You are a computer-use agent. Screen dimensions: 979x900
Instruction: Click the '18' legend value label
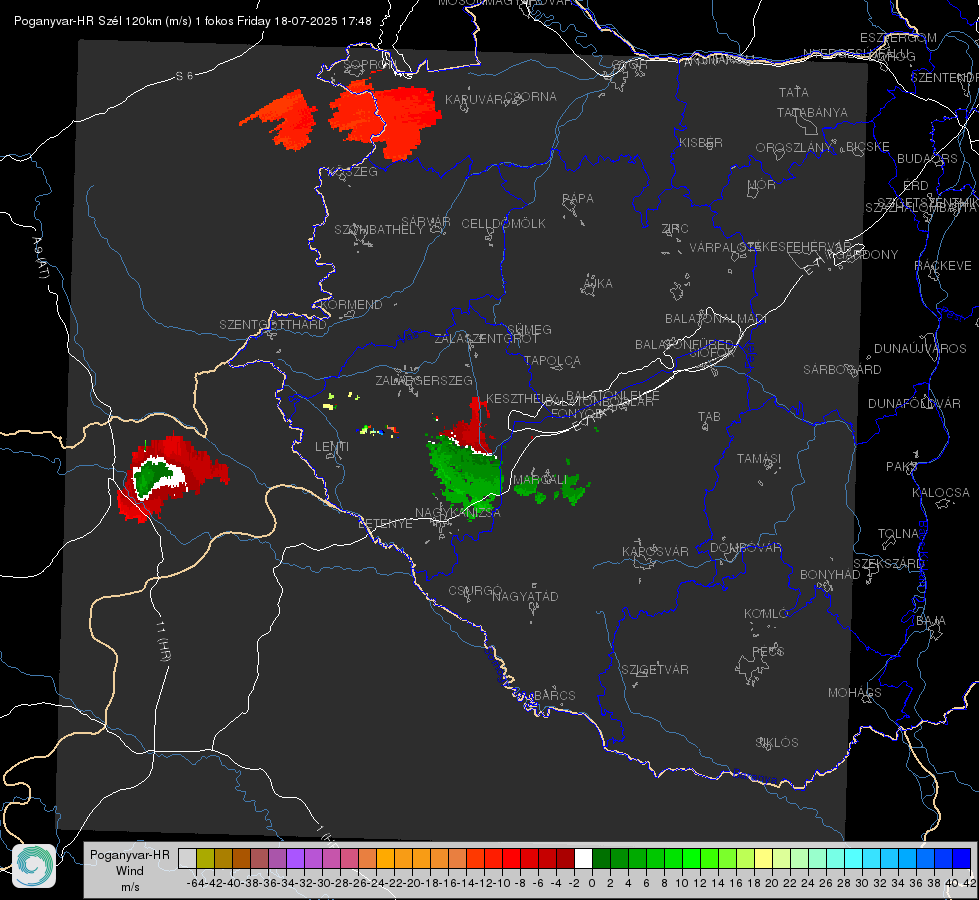click(754, 883)
